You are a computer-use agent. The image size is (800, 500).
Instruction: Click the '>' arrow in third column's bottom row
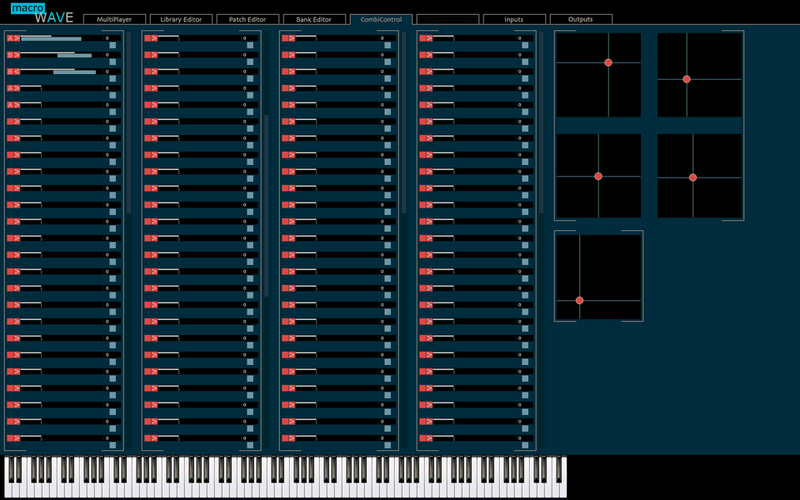[292, 438]
